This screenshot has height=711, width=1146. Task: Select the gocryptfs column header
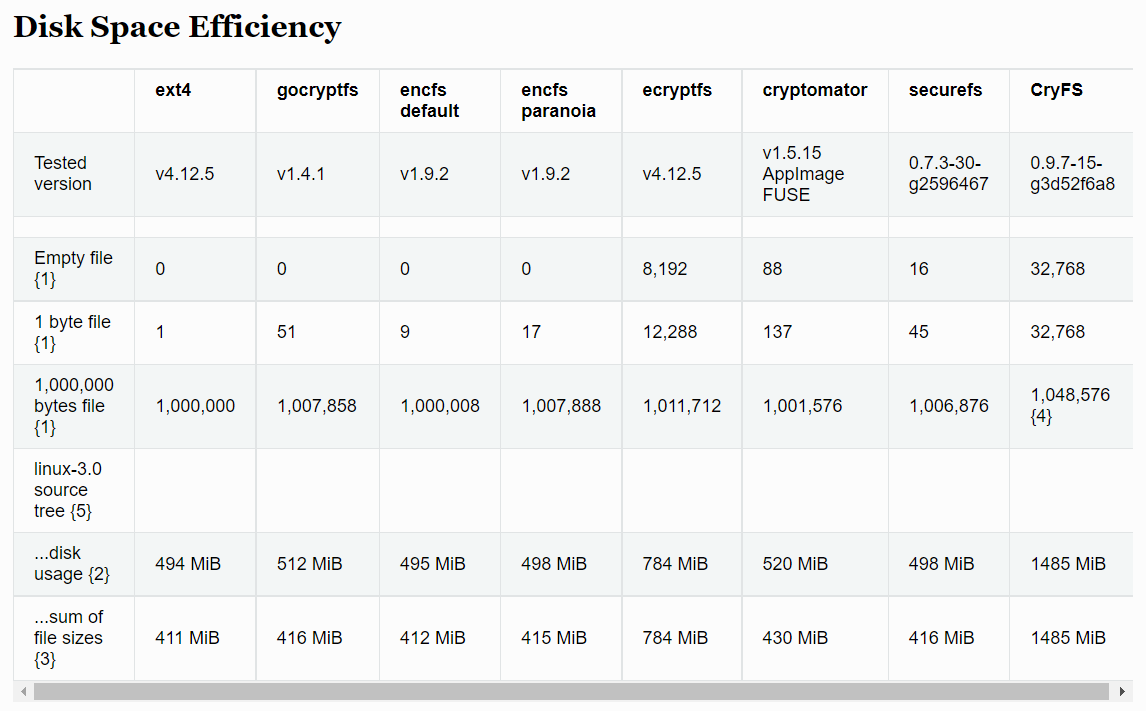click(317, 90)
